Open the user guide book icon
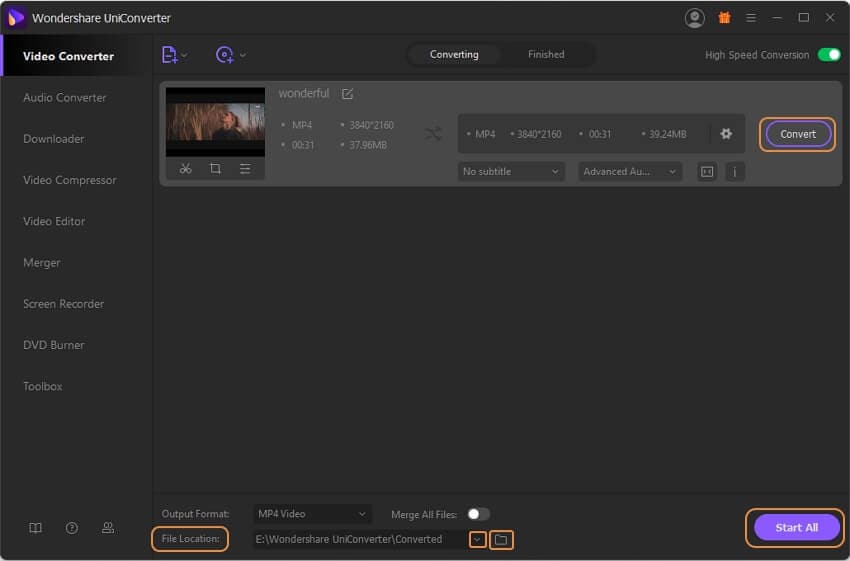The width and height of the screenshot is (850, 561). coord(35,528)
